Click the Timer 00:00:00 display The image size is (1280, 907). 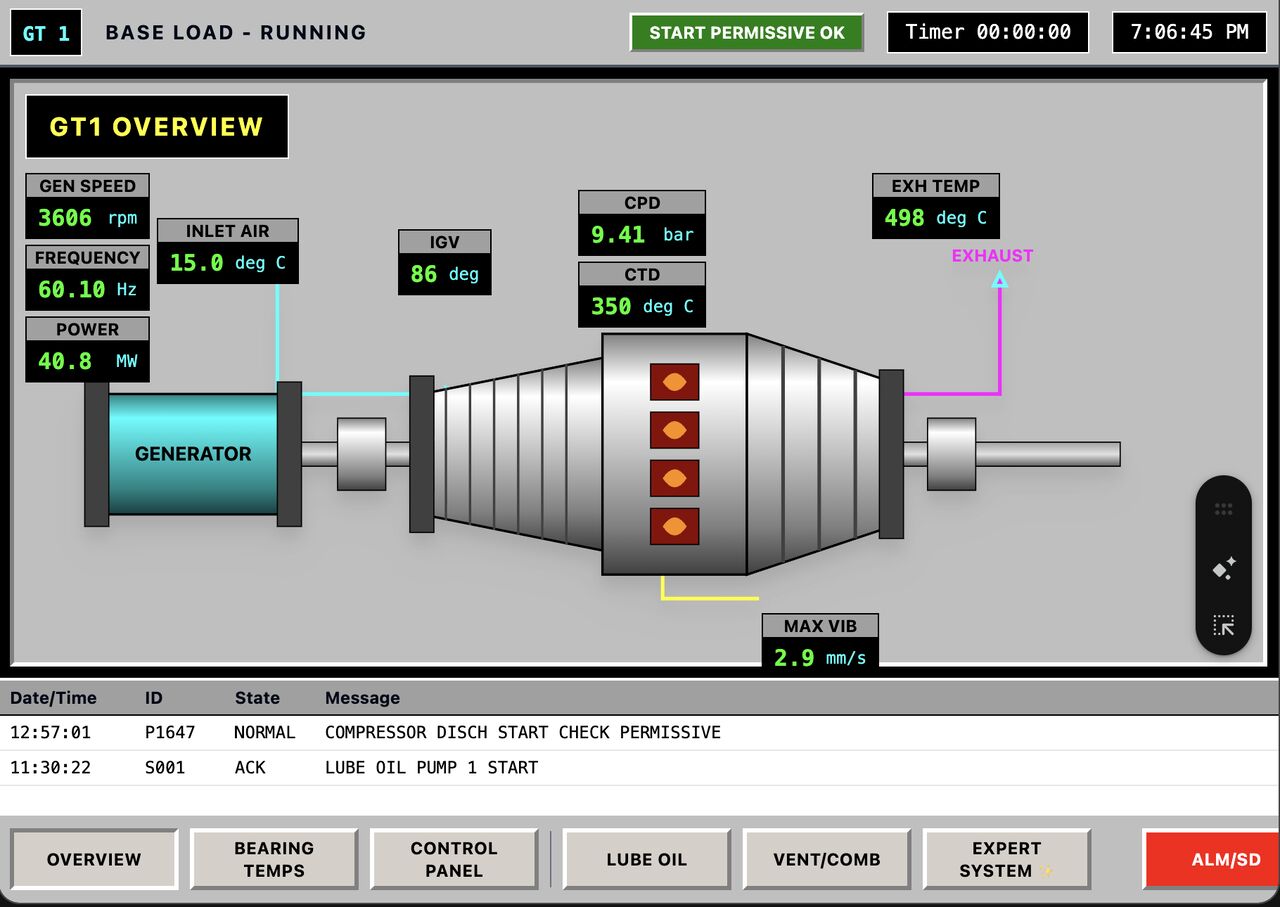click(x=988, y=32)
